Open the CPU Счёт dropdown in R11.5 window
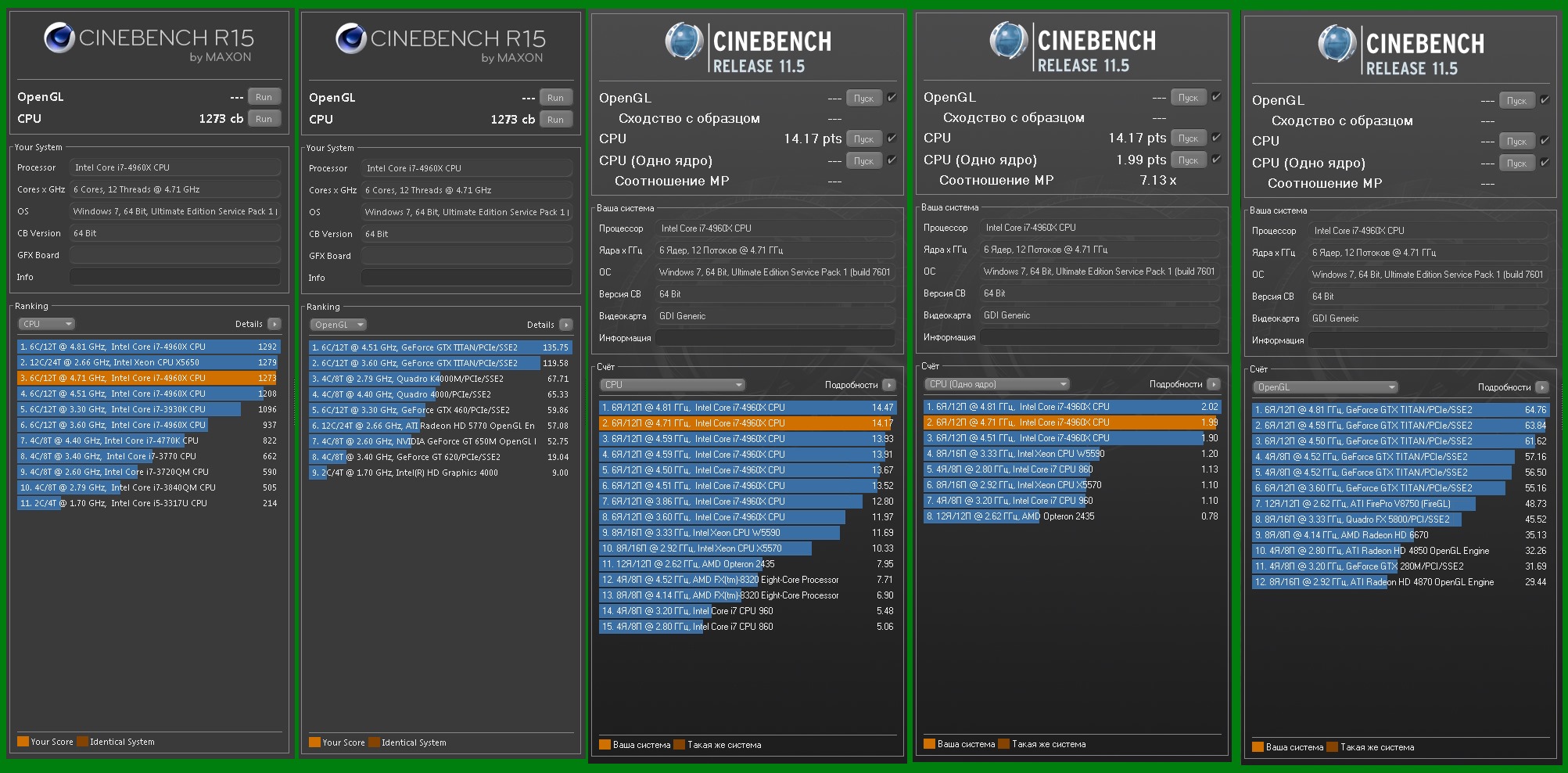 (673, 385)
